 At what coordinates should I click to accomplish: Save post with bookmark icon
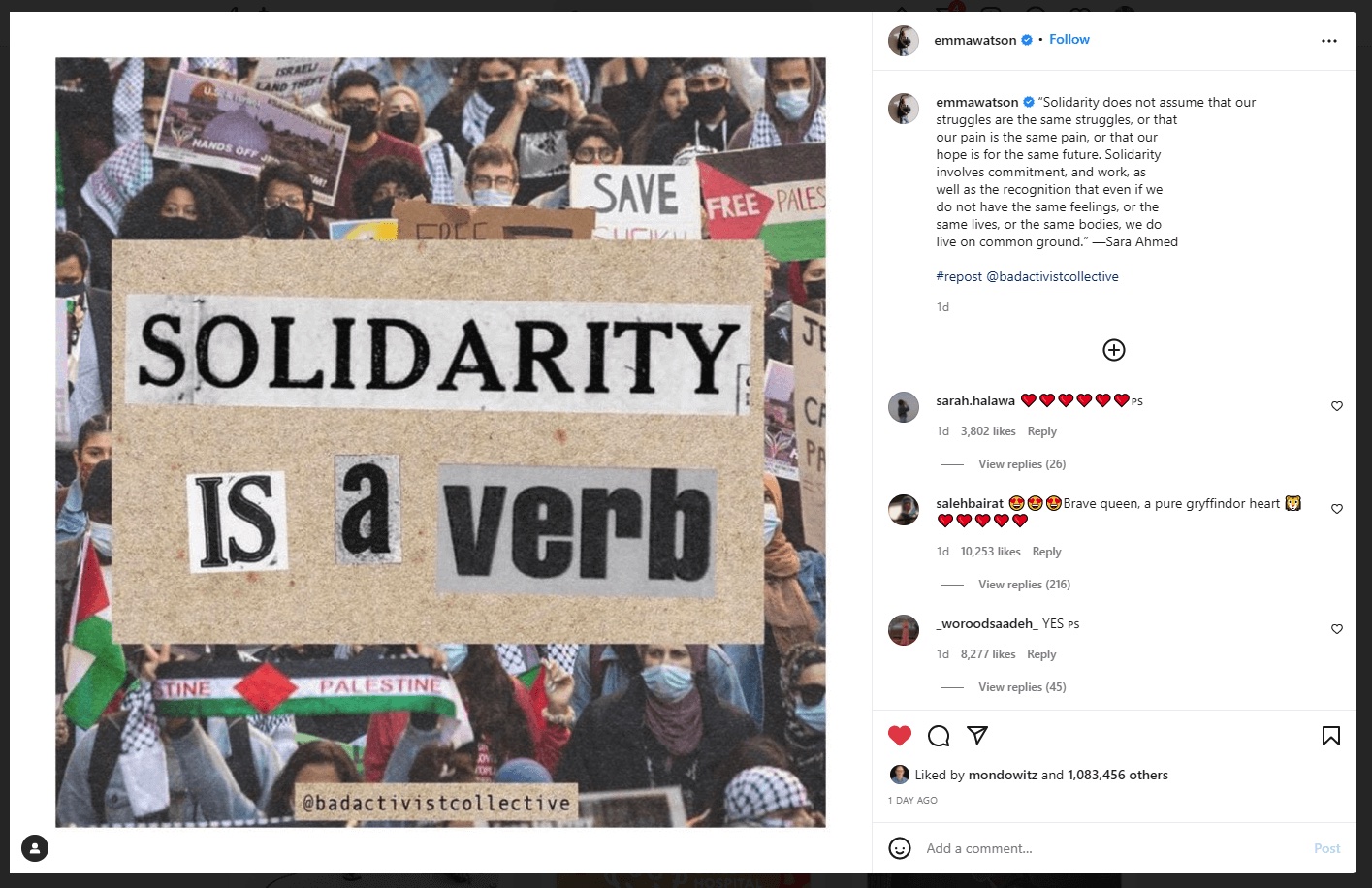pos(1331,736)
